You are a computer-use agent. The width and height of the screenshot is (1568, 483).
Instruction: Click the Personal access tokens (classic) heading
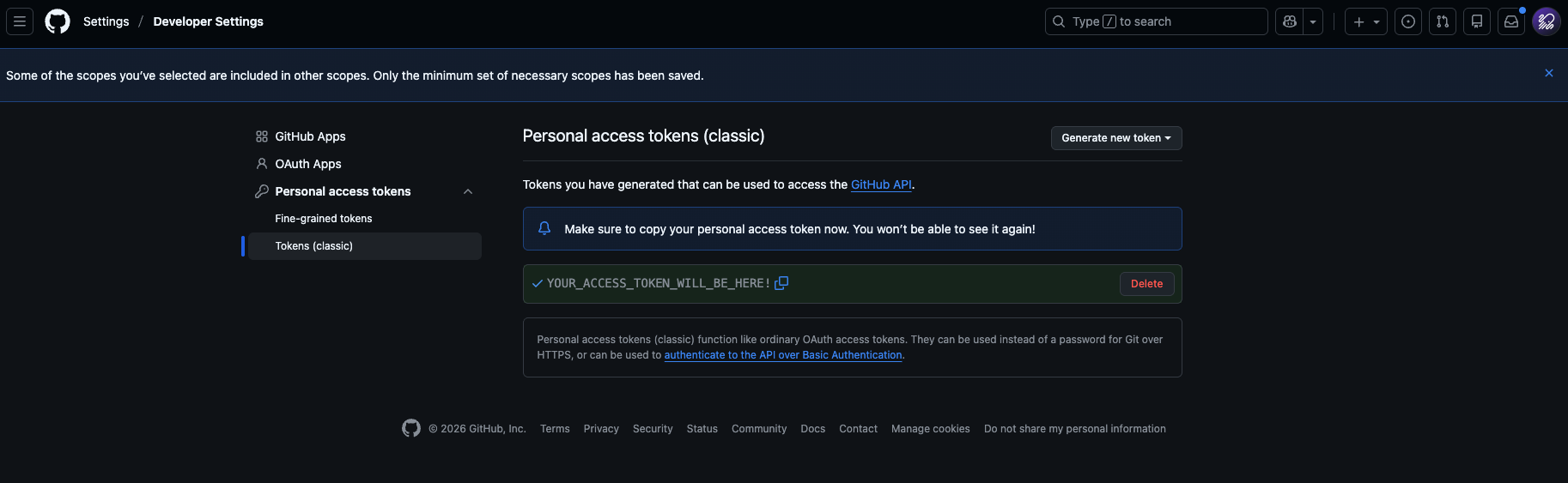tap(644, 136)
